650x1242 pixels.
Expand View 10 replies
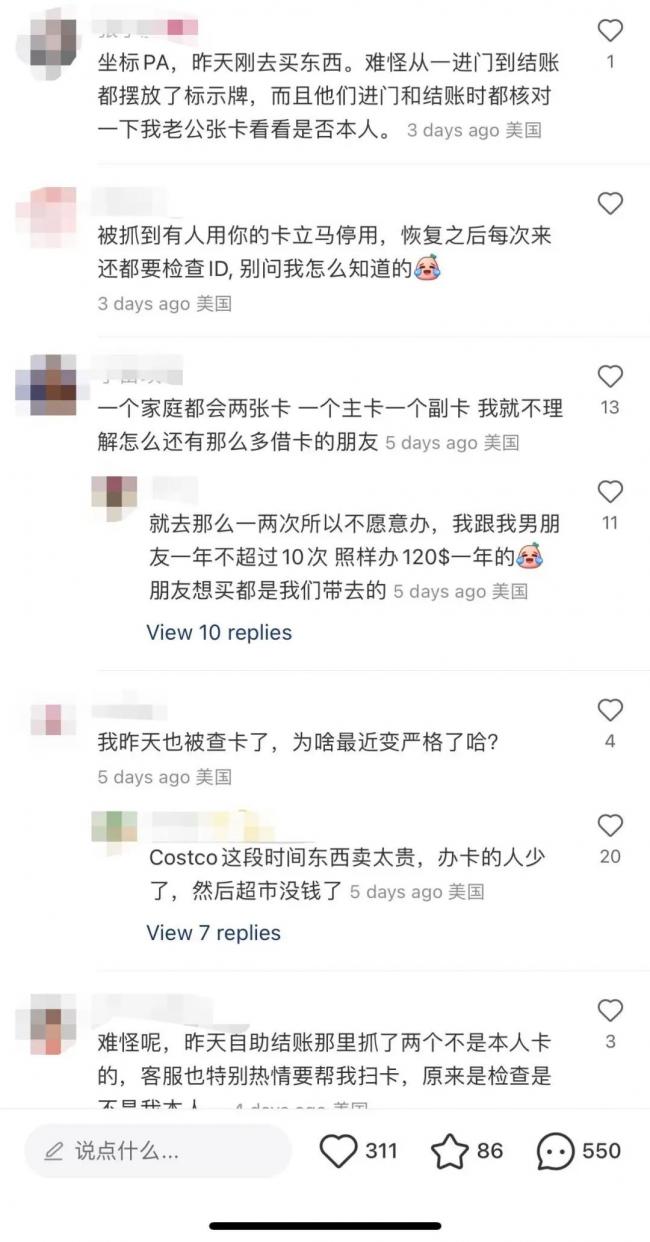219,632
